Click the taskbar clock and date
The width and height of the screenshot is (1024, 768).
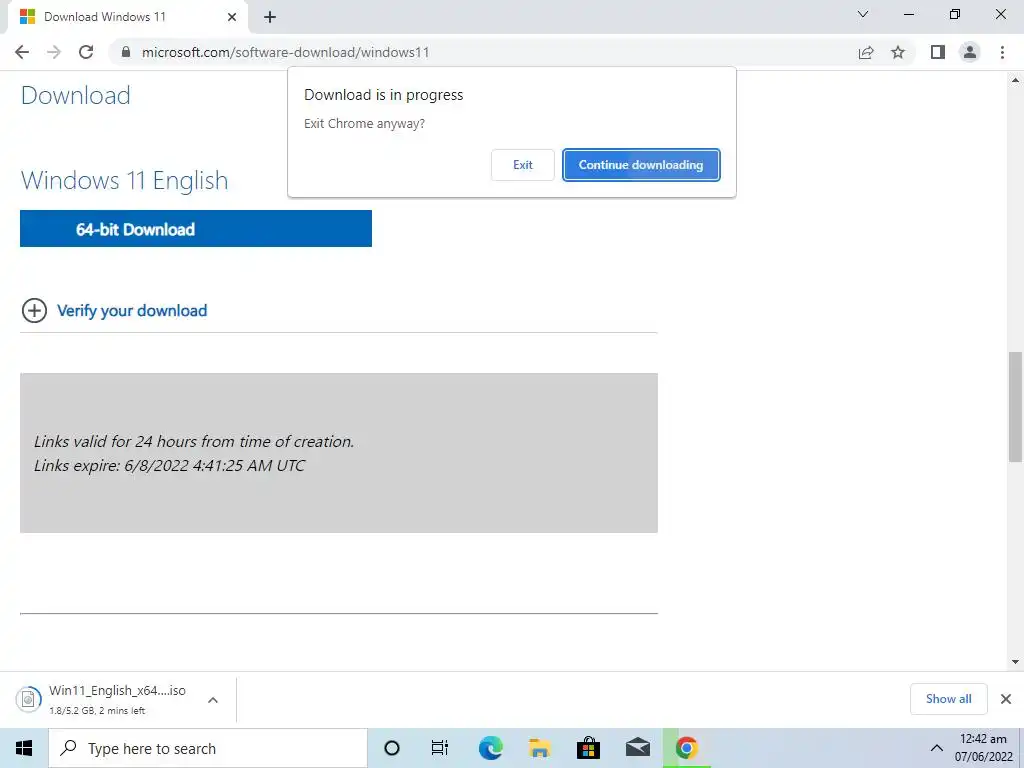pos(984,748)
